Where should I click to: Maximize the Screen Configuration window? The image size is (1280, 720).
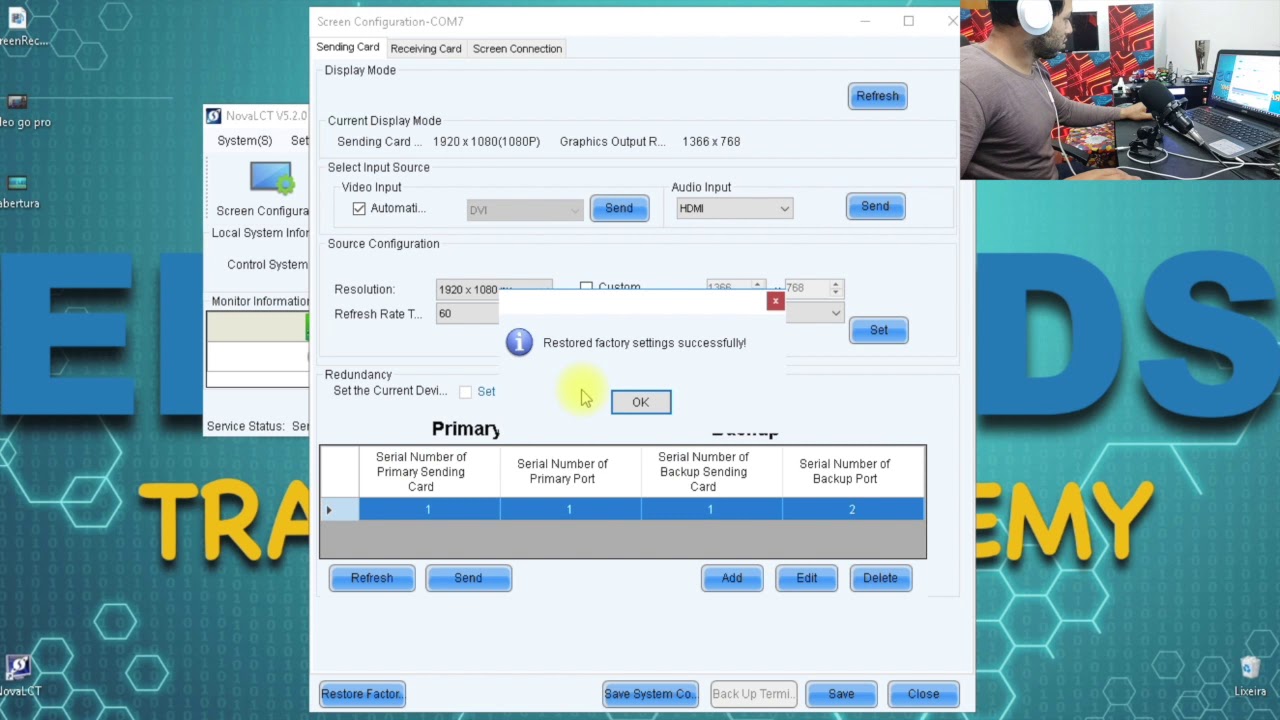(x=908, y=21)
